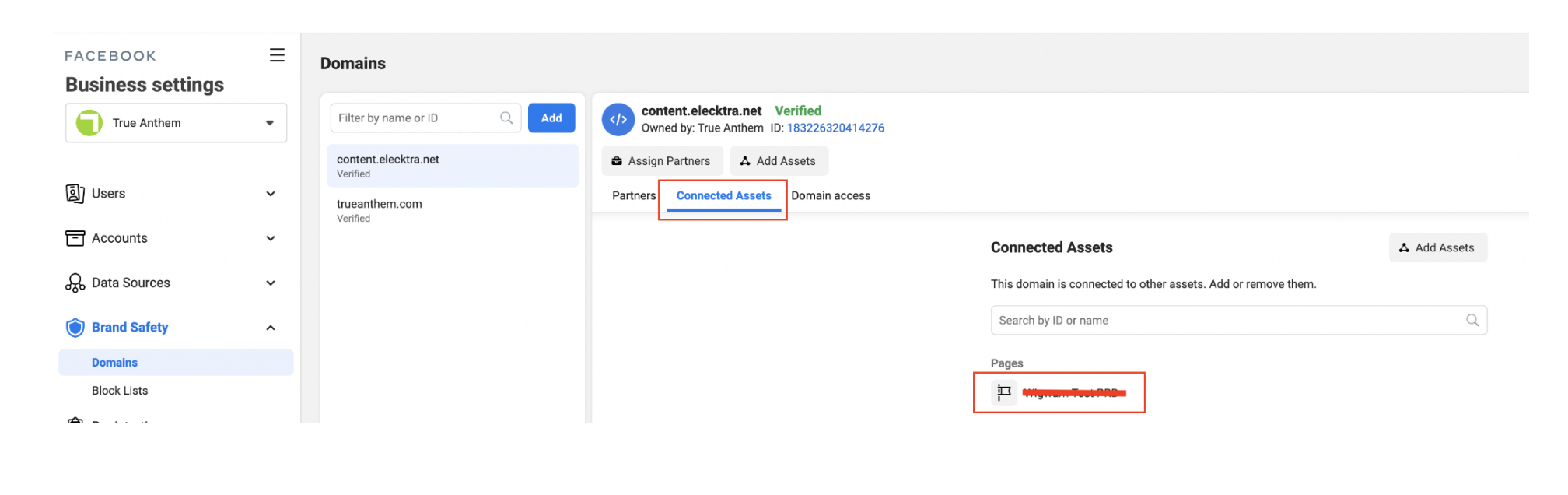Viewport: 1568px width, 495px height.
Task: Select trueanthem.com in the domain list
Action: [x=453, y=210]
